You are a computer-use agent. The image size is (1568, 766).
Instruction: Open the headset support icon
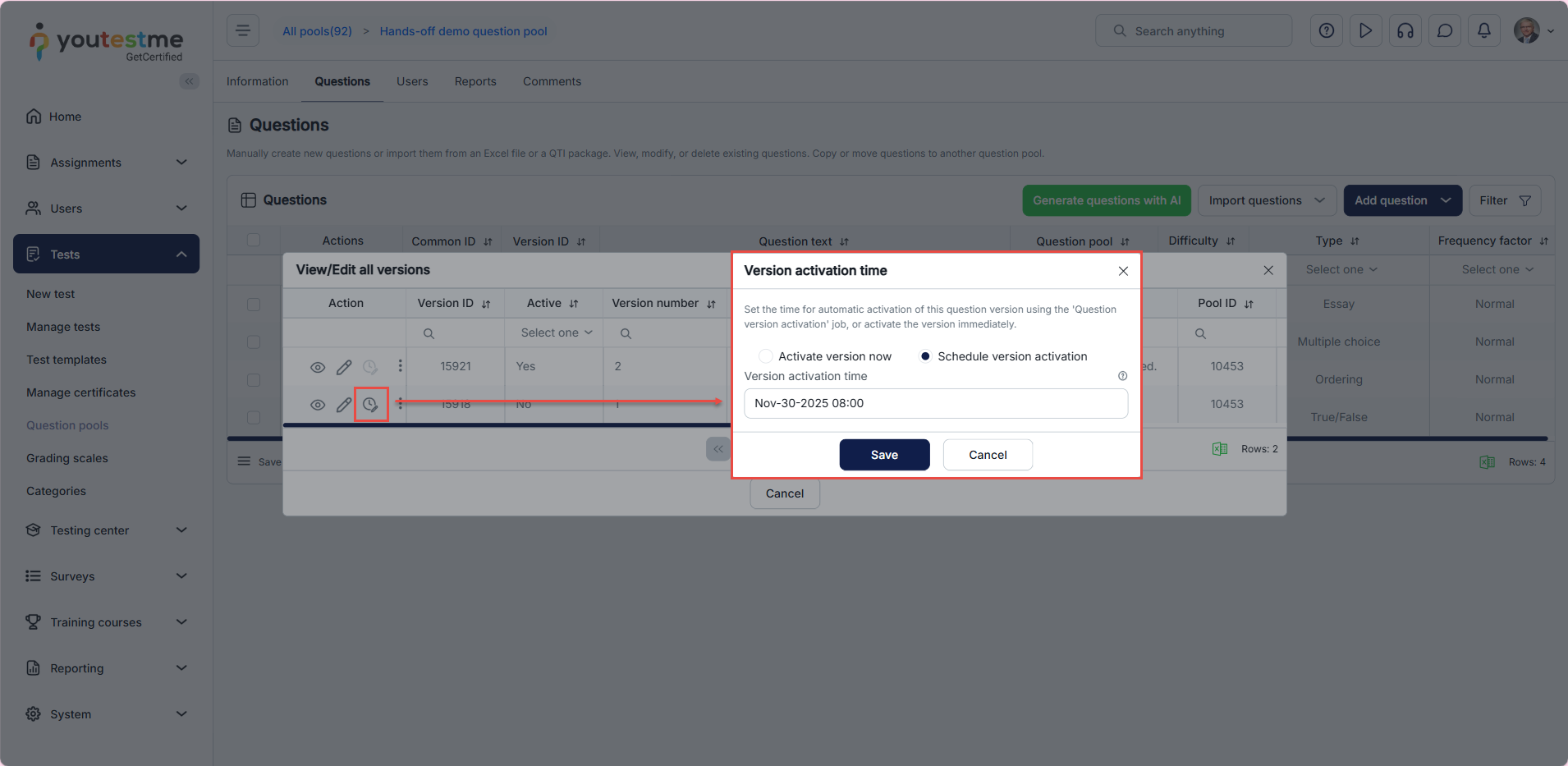click(1405, 31)
